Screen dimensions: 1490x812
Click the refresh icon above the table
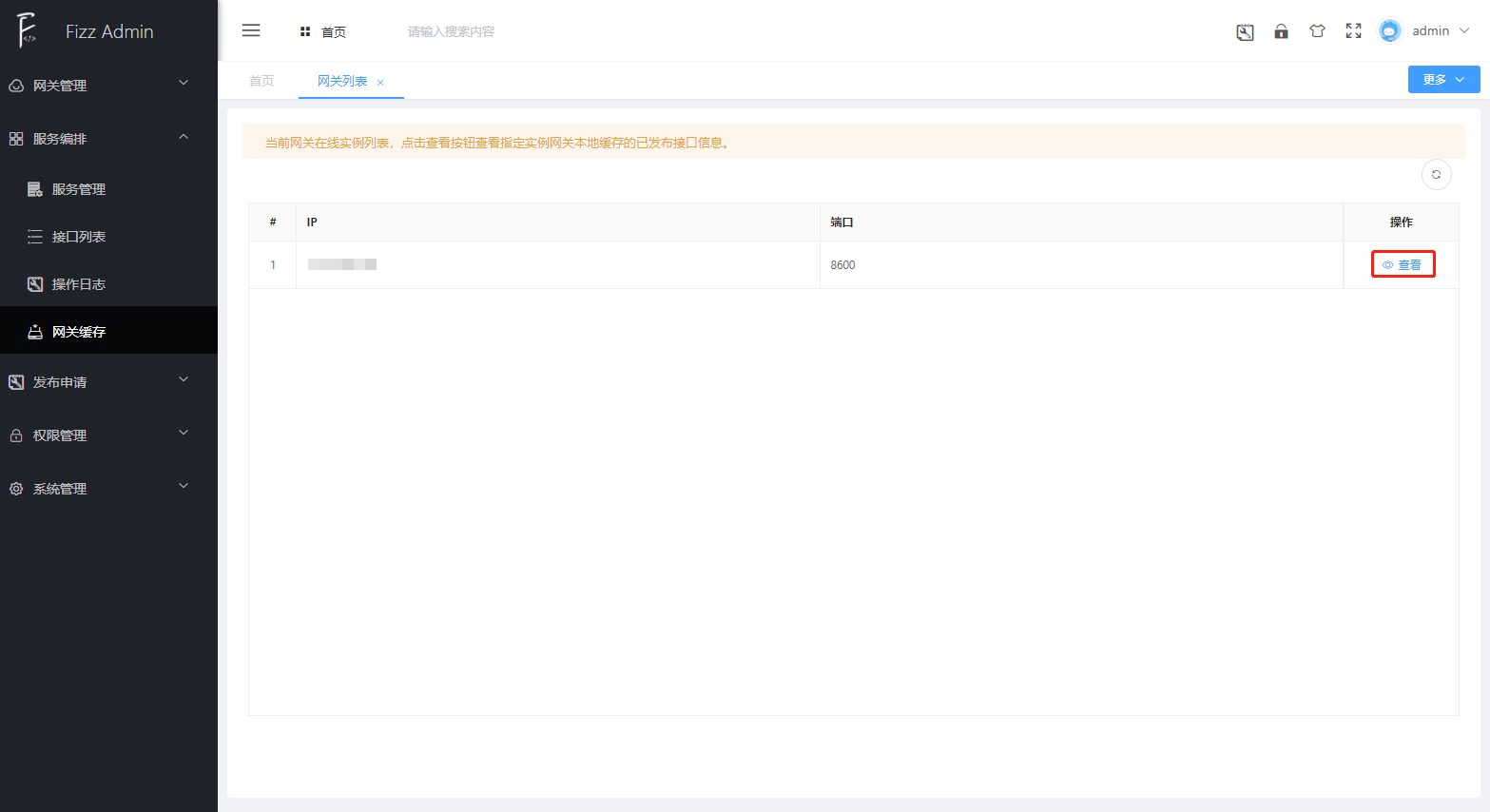[1436, 174]
